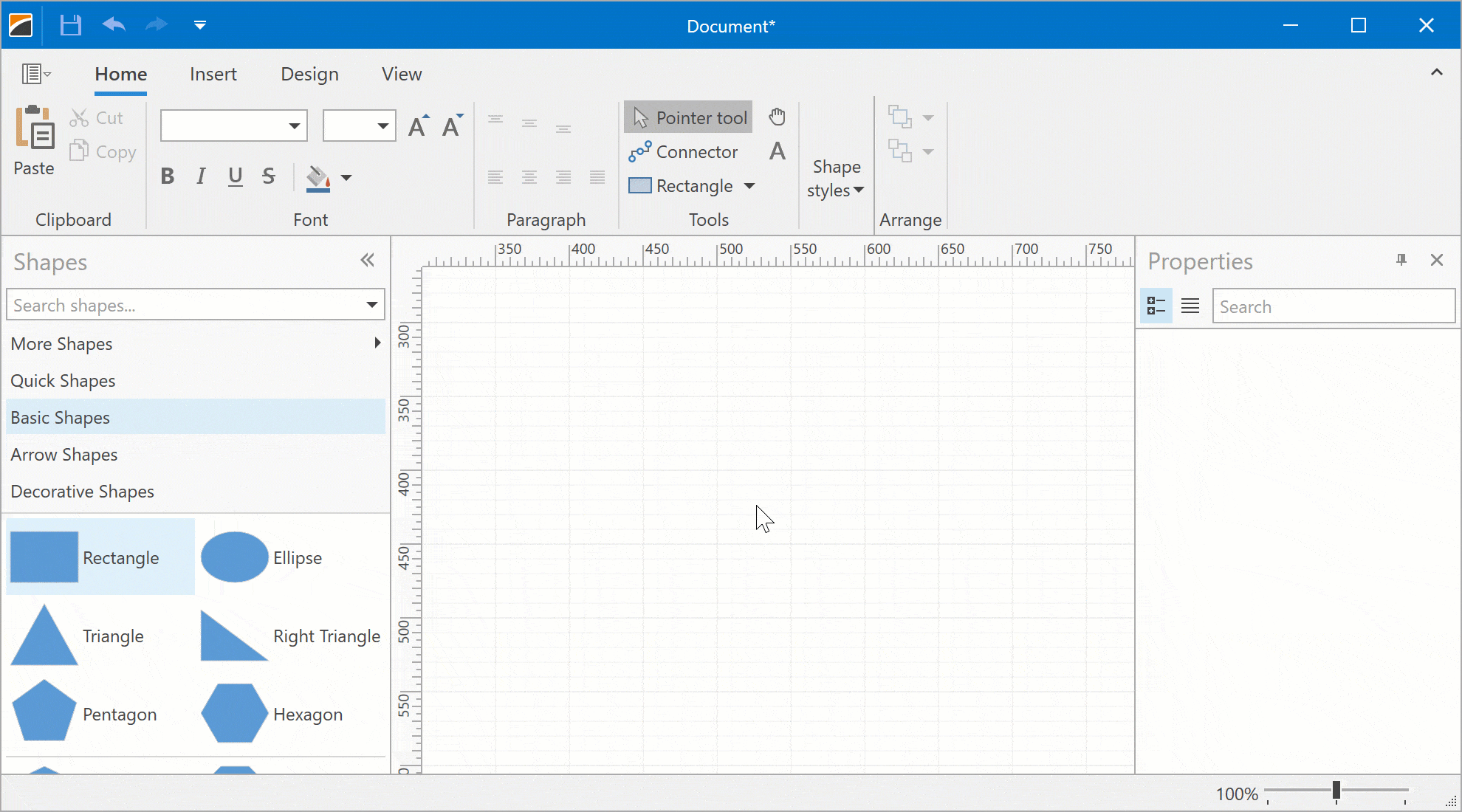
Task: Open the Rectangle tool dropdown
Action: point(750,186)
